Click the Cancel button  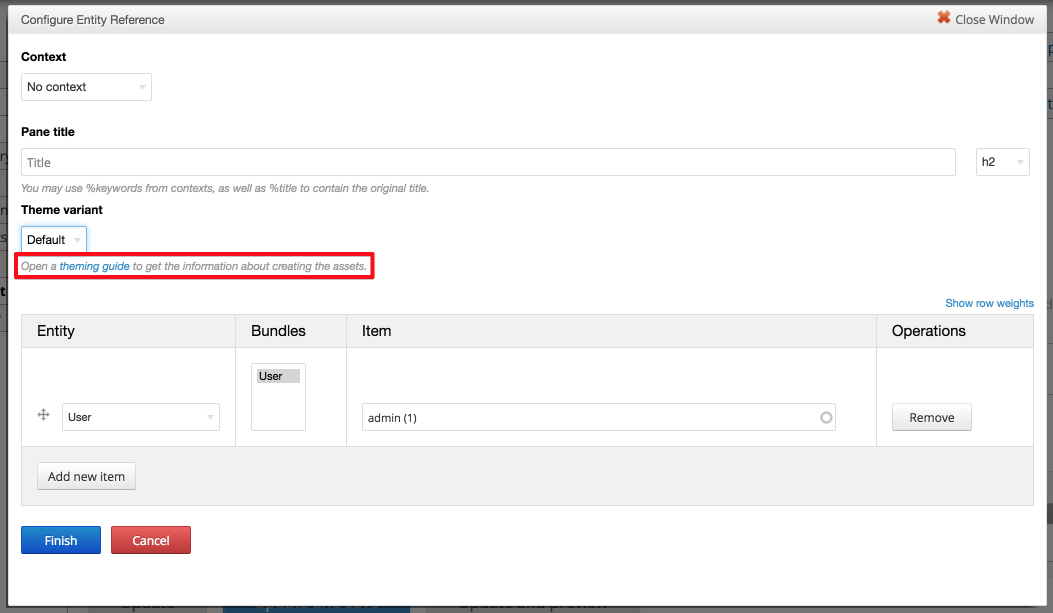pyautogui.click(x=150, y=540)
